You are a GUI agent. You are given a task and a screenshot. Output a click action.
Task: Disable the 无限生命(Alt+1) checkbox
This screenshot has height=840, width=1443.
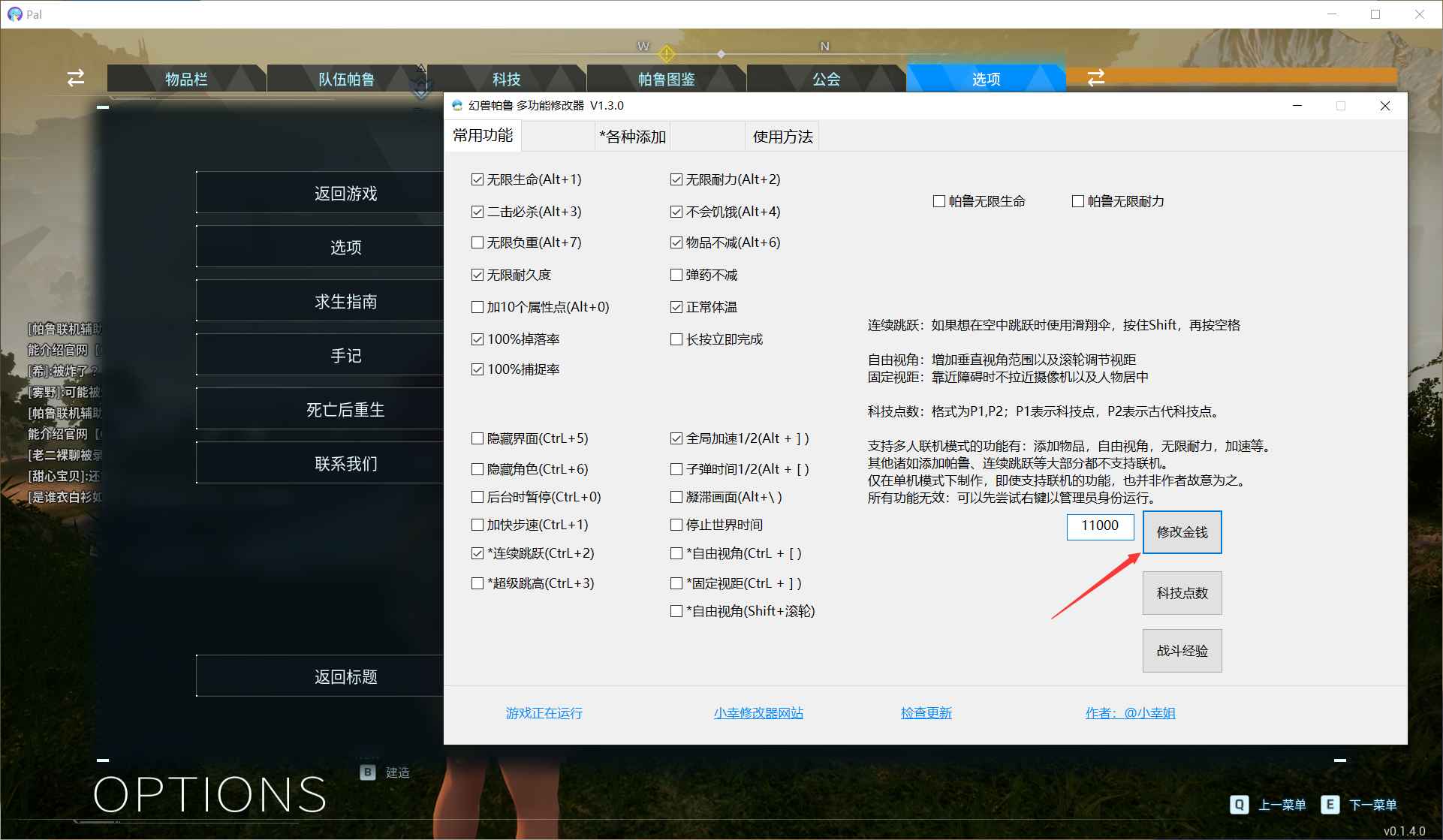click(x=477, y=179)
